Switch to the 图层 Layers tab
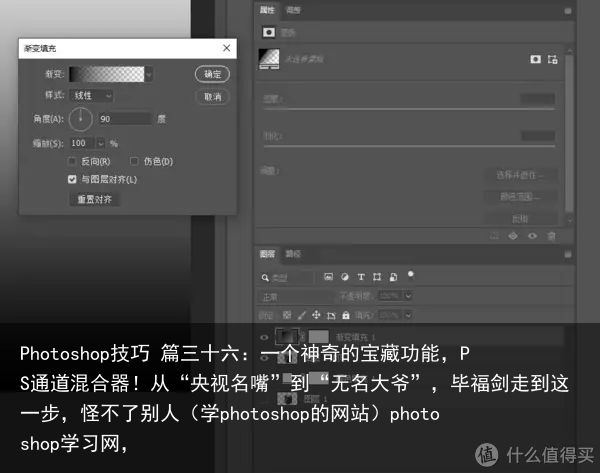 [x=267, y=254]
